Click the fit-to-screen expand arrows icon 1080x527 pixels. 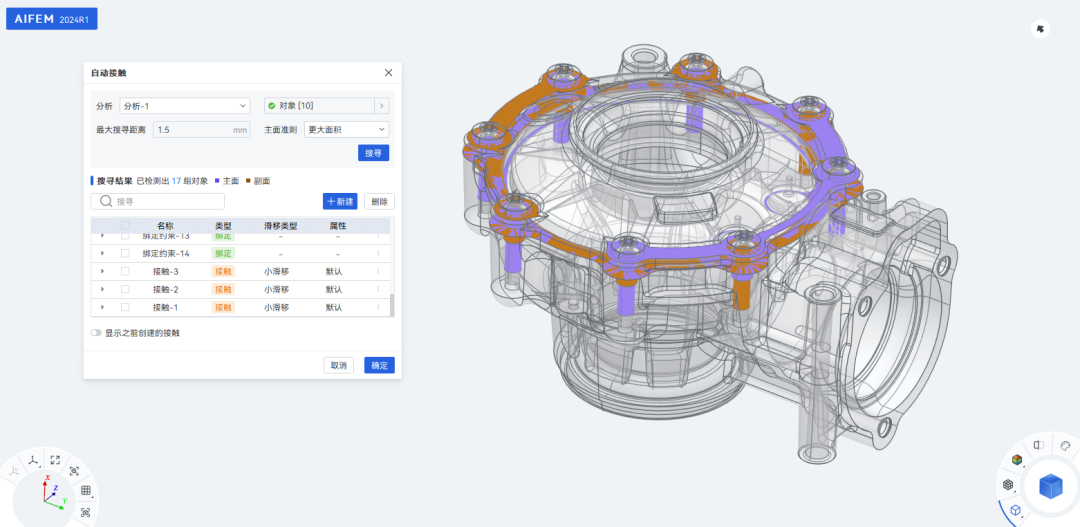click(x=55, y=459)
